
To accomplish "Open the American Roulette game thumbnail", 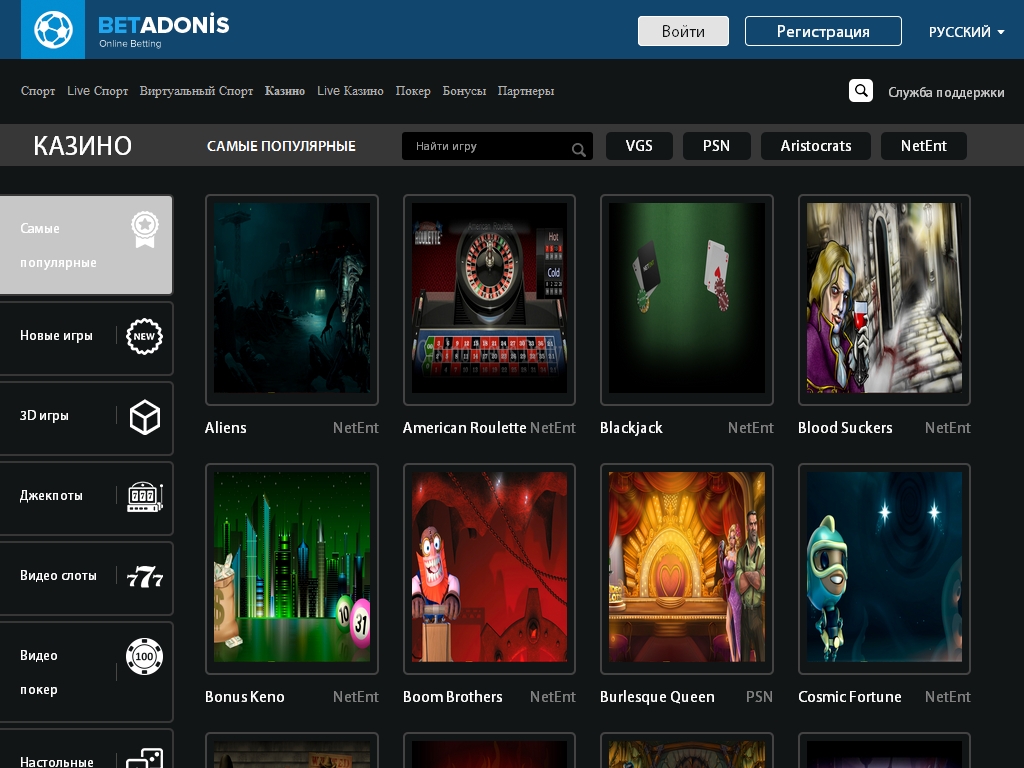I will 489,299.
